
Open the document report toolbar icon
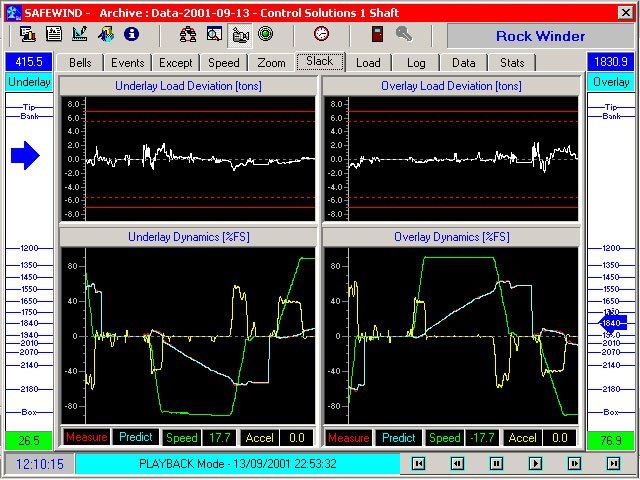[x=53, y=34]
